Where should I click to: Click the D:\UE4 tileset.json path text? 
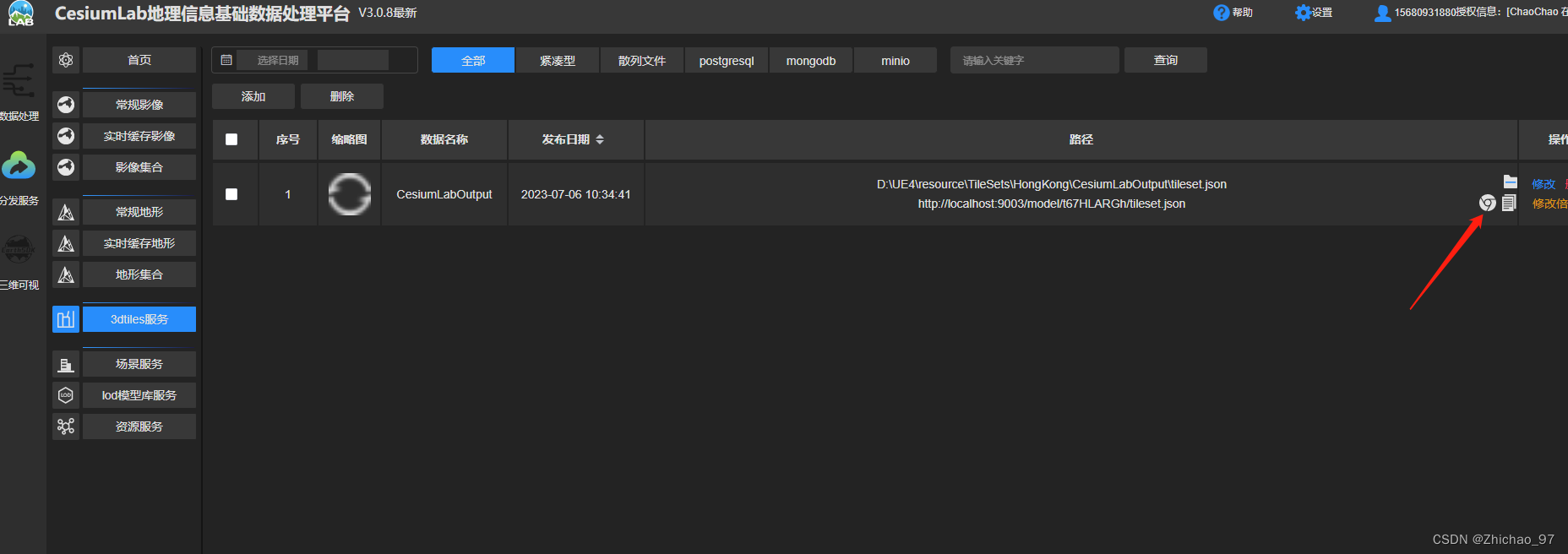pos(1052,184)
